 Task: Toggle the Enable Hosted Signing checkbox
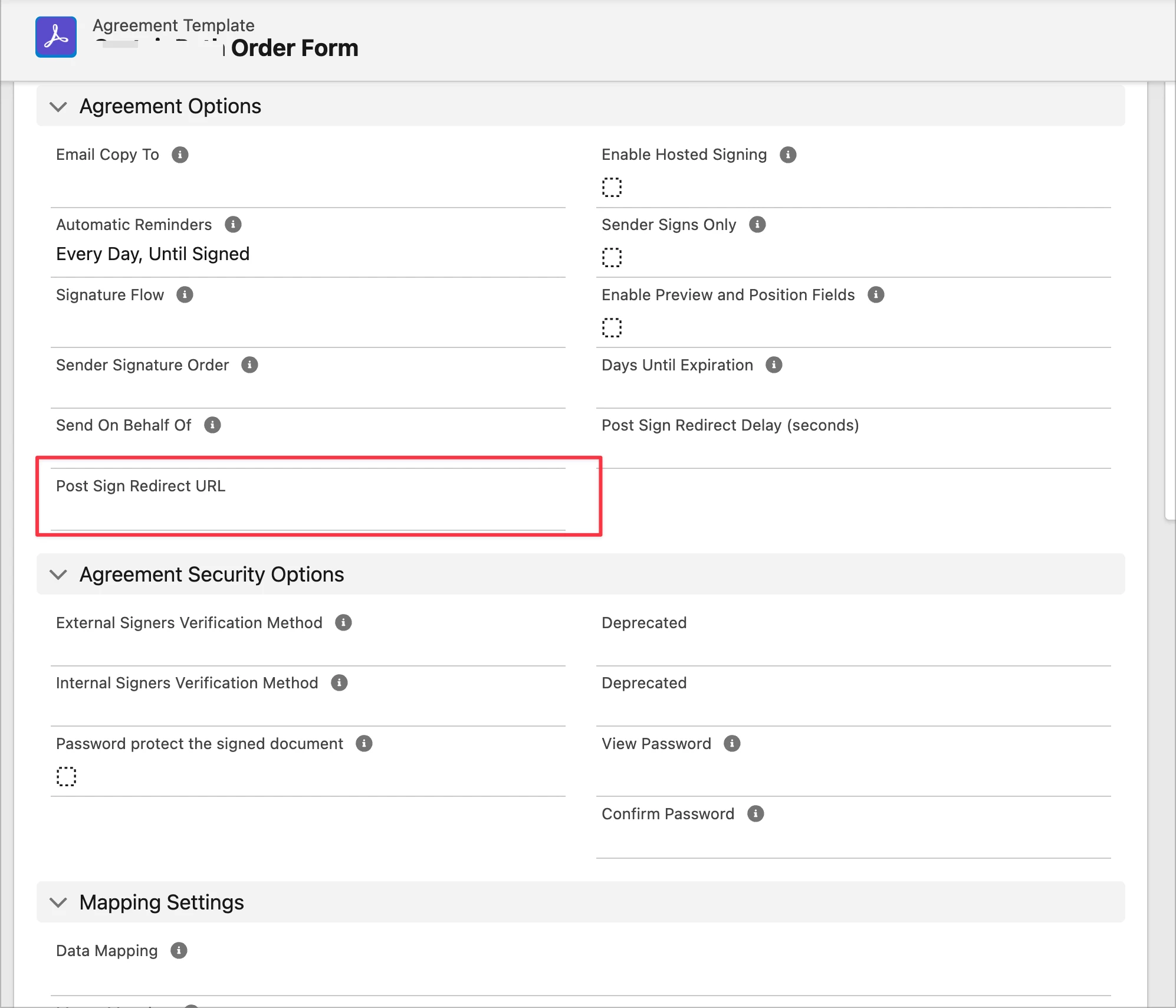612,187
